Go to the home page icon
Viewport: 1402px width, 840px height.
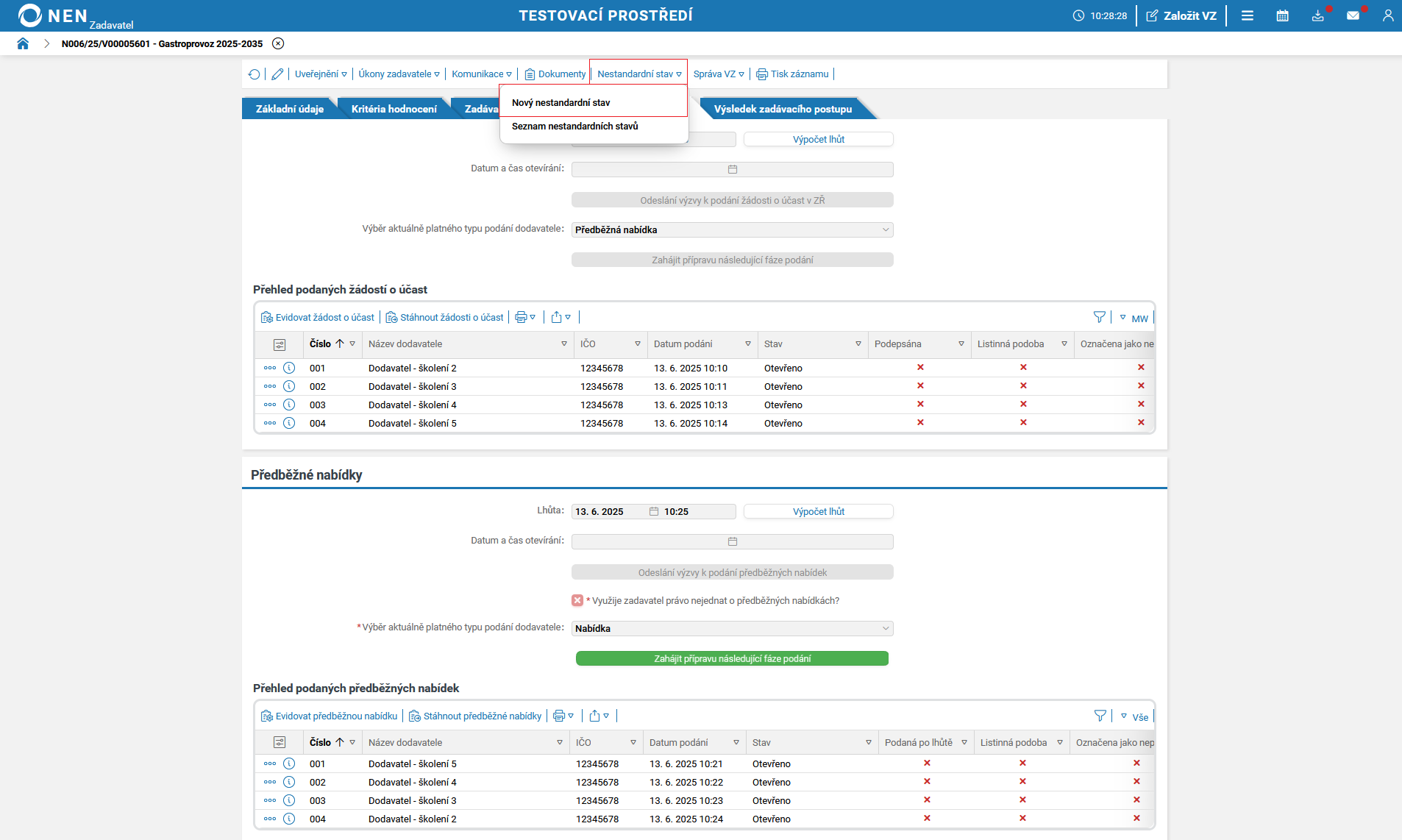point(23,43)
